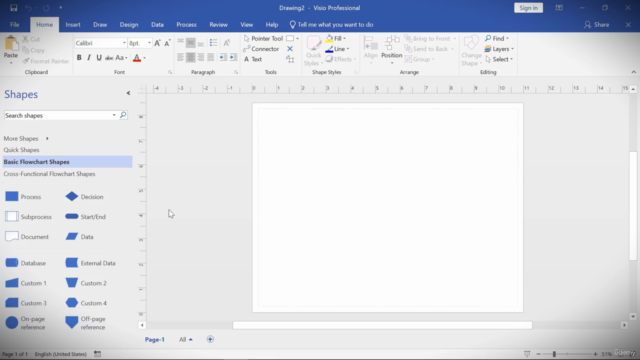This screenshot has height=360, width=640.
Task: Select the Process flowchart shape
Action: (23, 197)
